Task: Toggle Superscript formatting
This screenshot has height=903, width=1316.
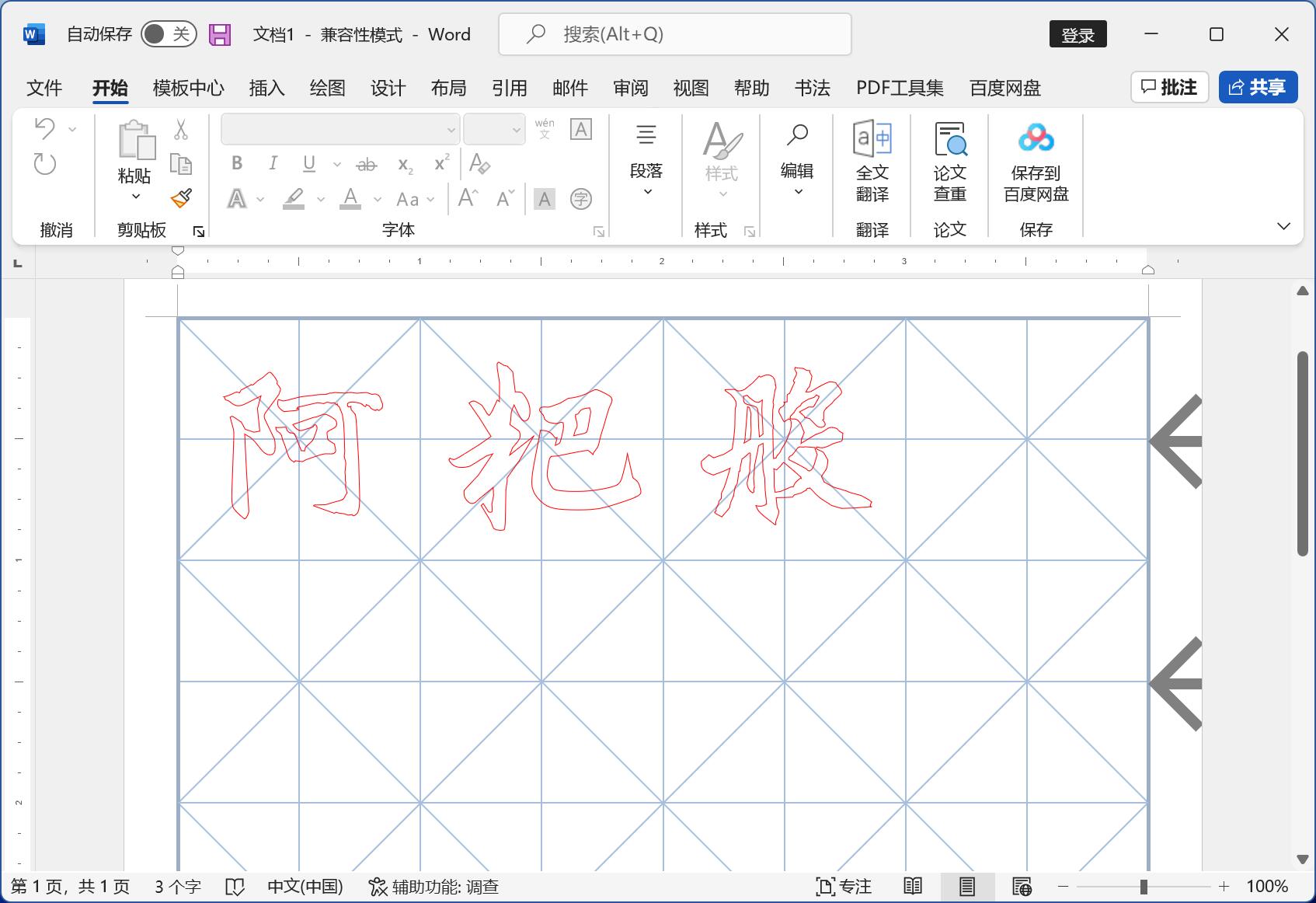Action: point(442,164)
